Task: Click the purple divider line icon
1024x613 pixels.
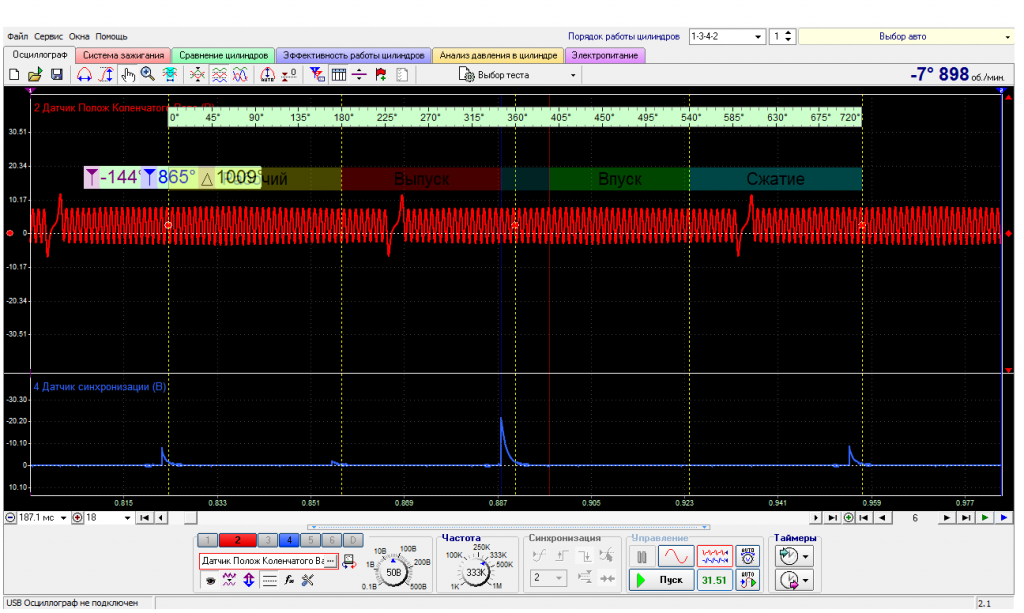Action: coord(359,74)
